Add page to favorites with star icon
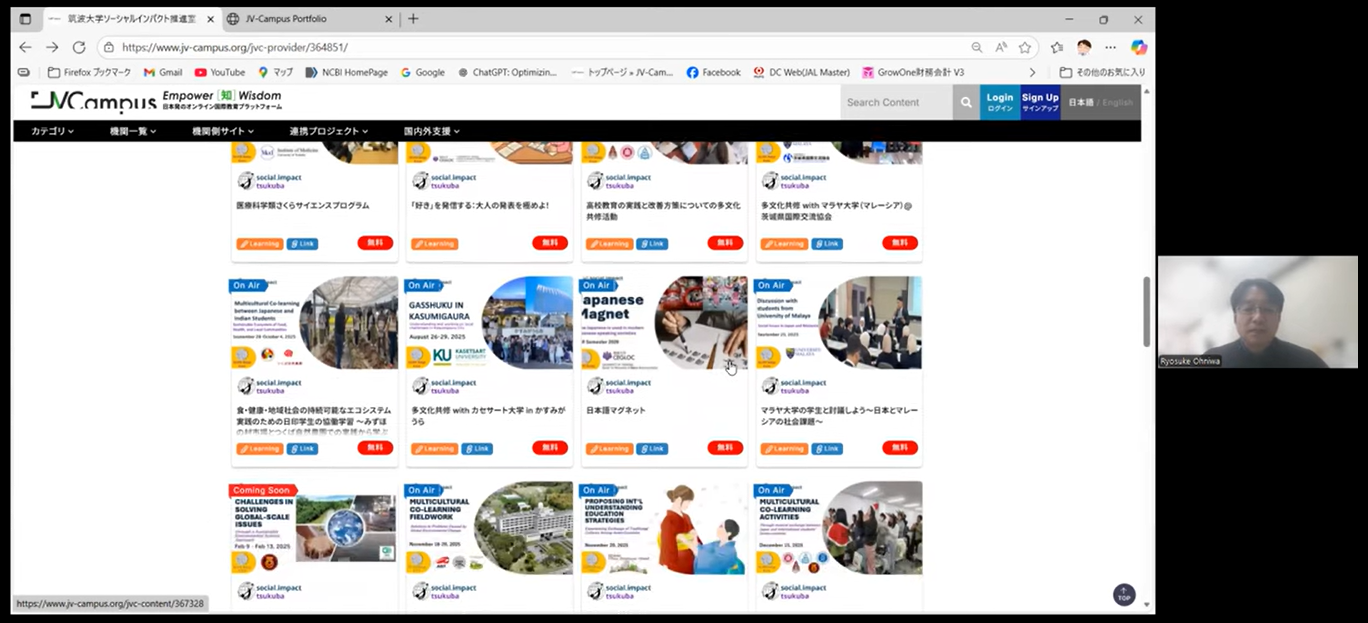 point(1025,47)
